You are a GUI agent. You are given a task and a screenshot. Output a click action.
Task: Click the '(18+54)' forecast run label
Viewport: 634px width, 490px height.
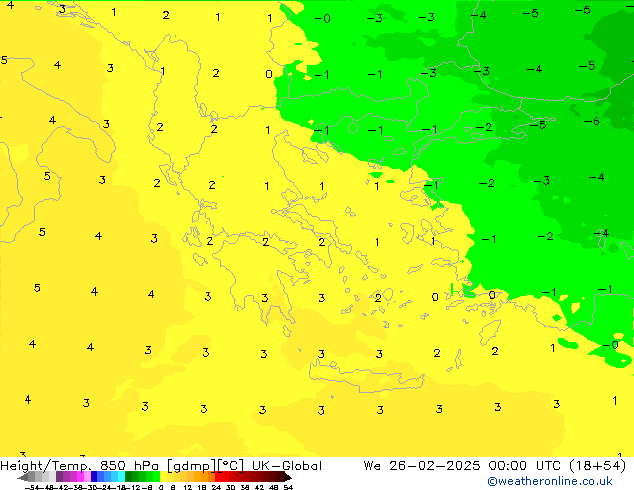tap(597, 466)
